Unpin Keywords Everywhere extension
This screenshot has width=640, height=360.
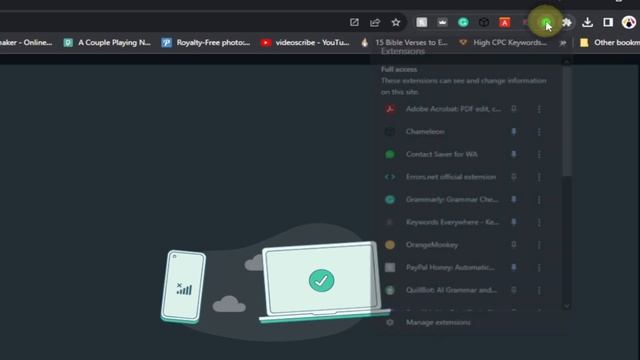(513, 222)
